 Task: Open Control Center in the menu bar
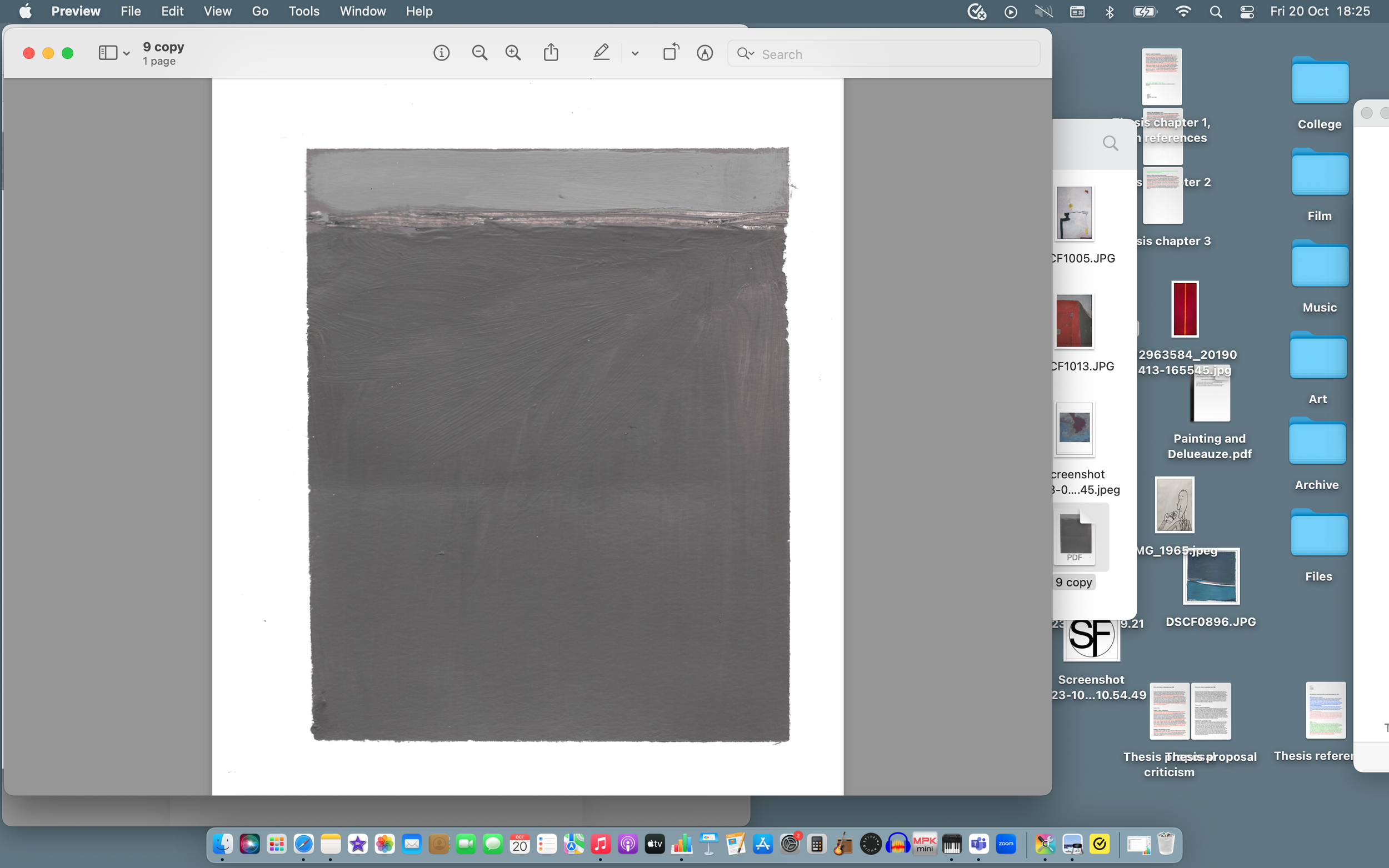(x=1247, y=12)
